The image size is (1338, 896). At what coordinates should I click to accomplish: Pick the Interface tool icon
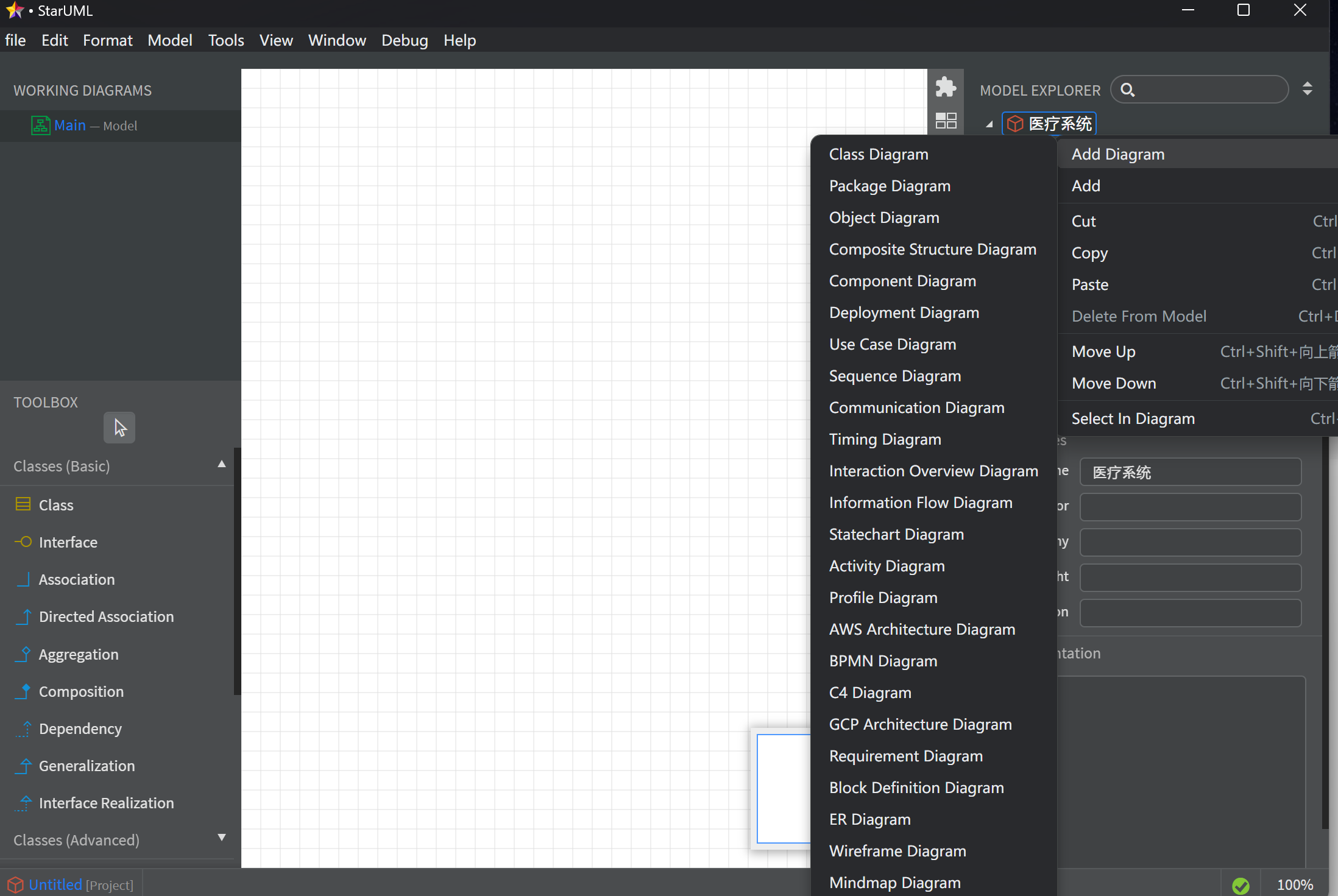(23, 541)
